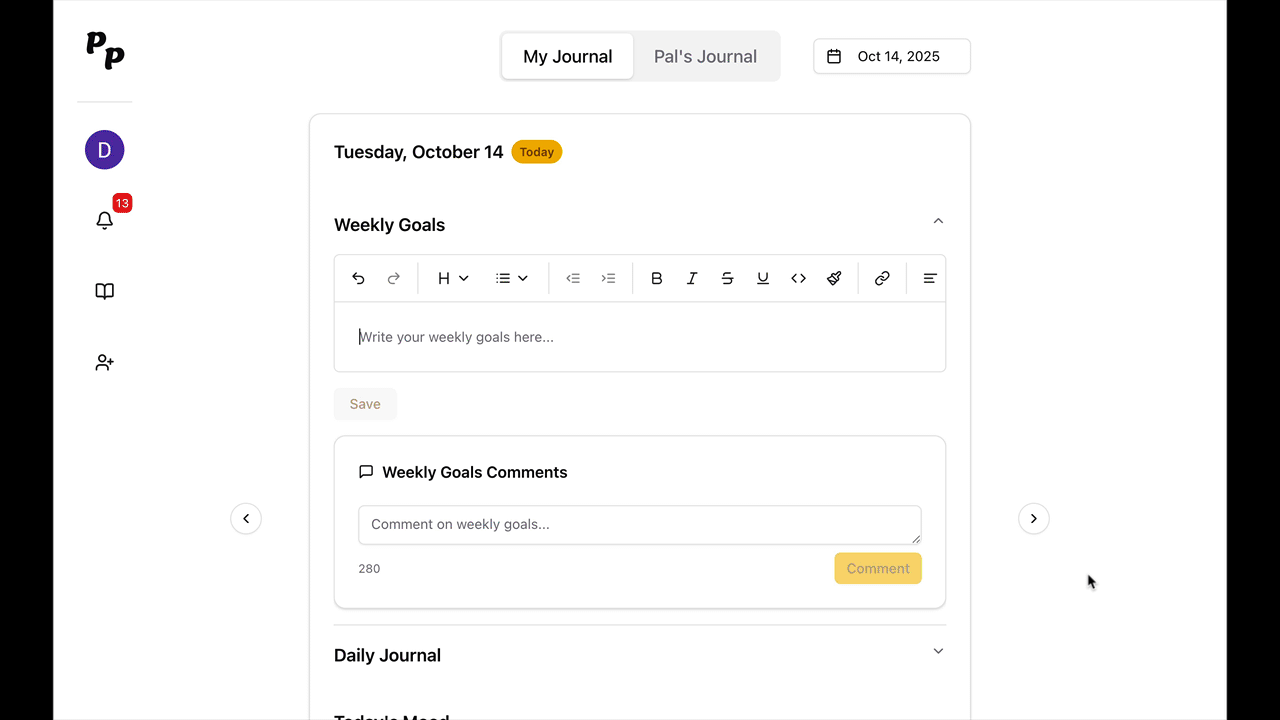
Task: Toggle inline code formatting
Action: tap(798, 279)
